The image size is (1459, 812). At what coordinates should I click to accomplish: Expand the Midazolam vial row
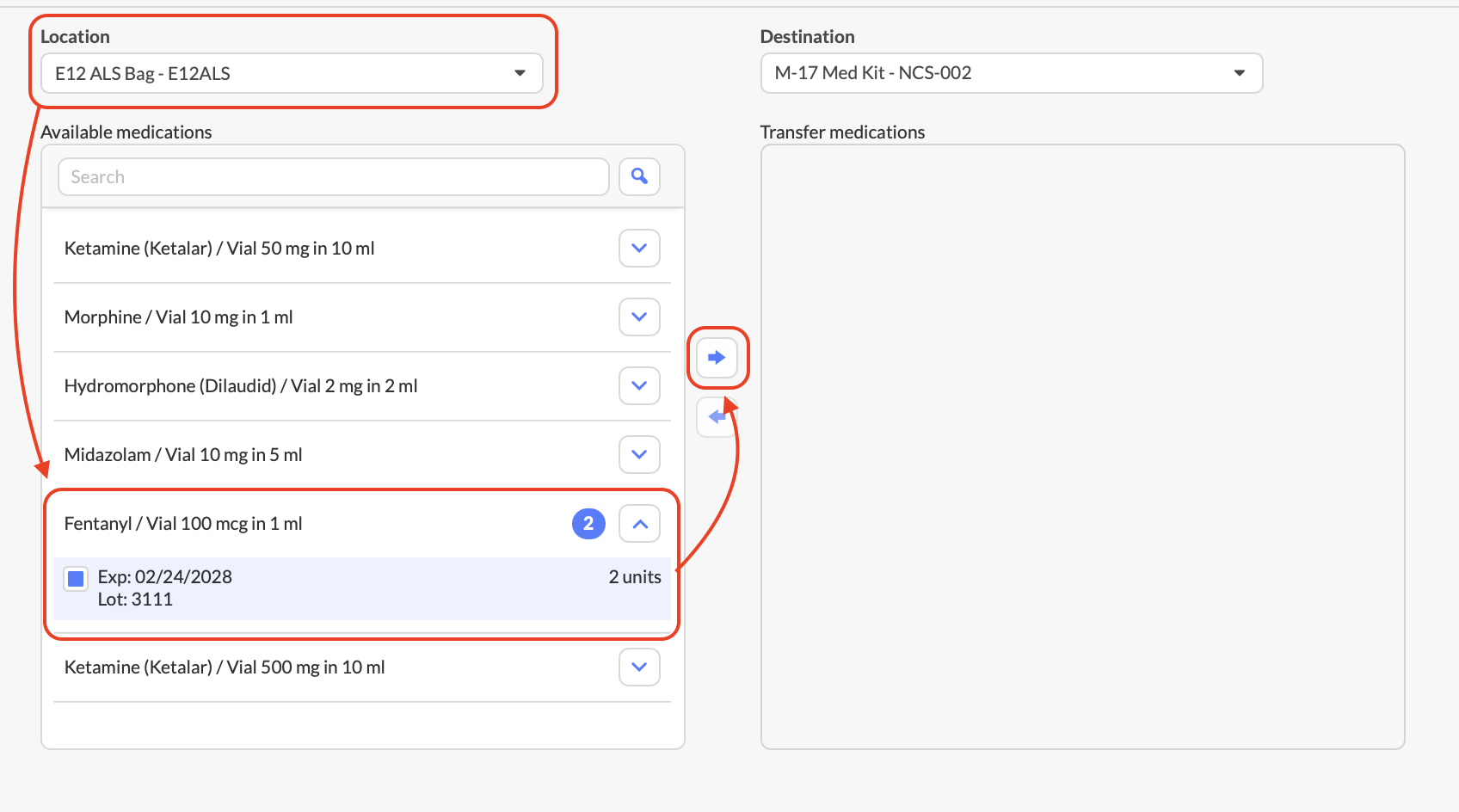click(639, 455)
